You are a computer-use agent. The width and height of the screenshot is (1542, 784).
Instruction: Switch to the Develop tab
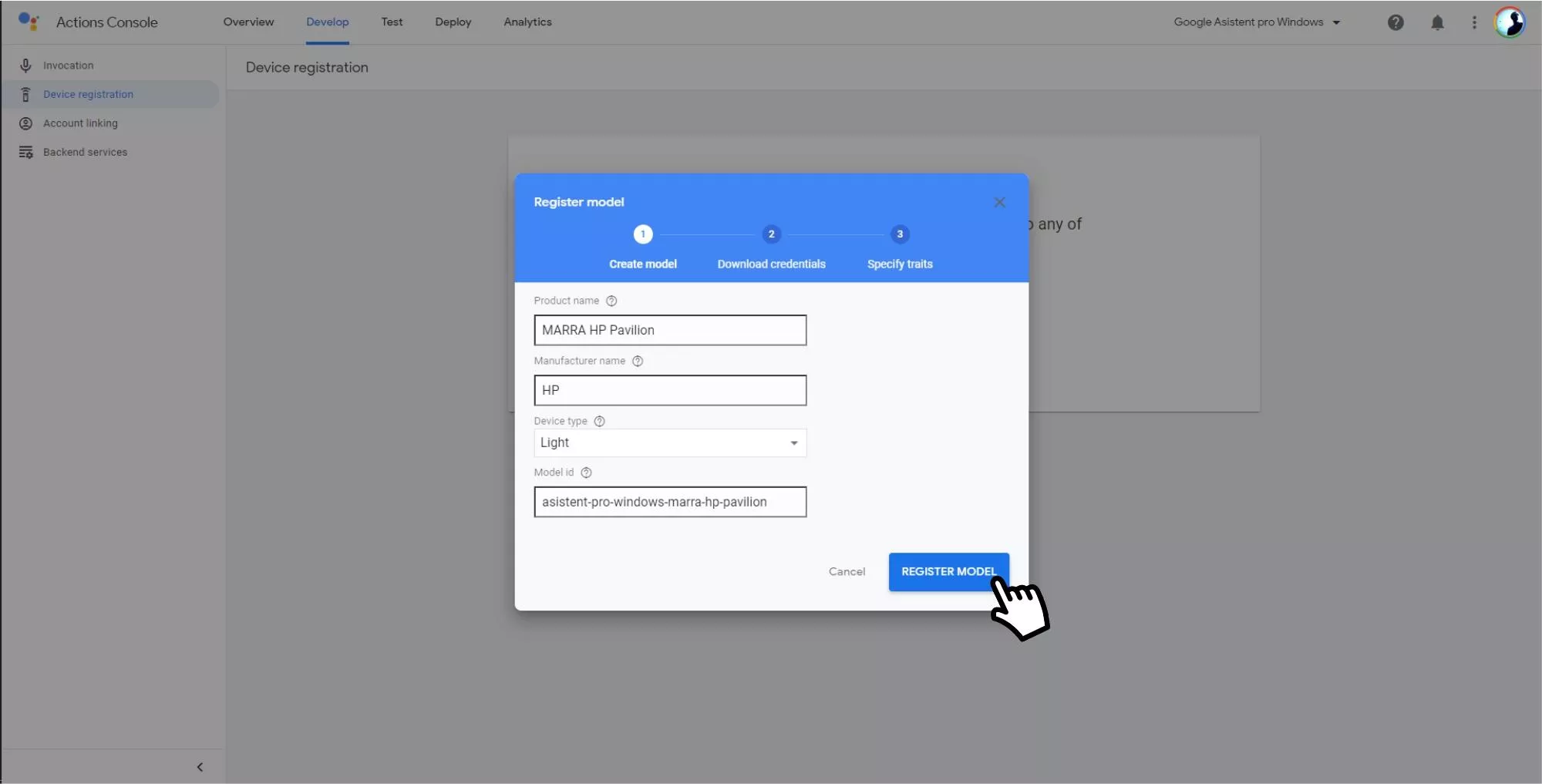coord(328,22)
